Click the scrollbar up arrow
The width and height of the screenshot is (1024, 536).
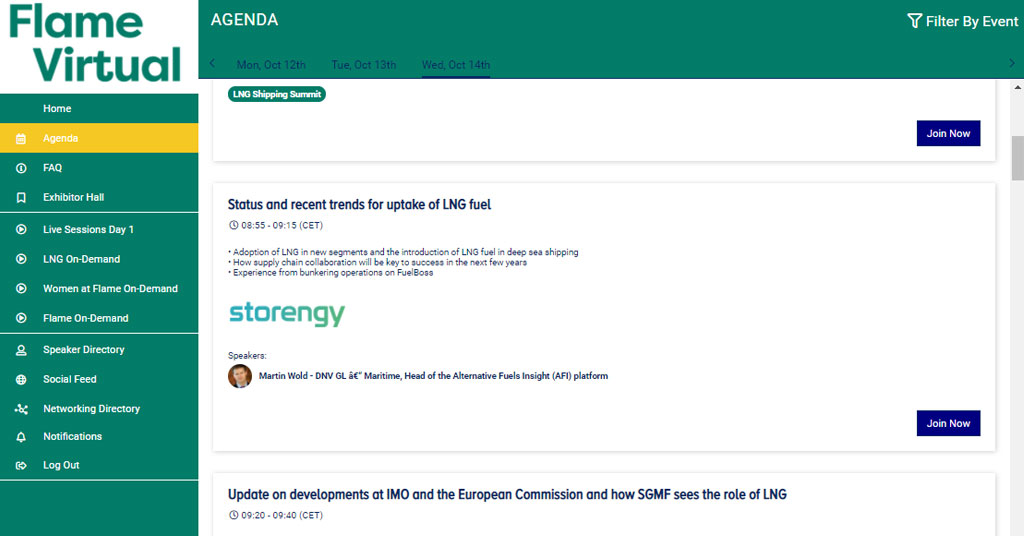coord(1017,87)
